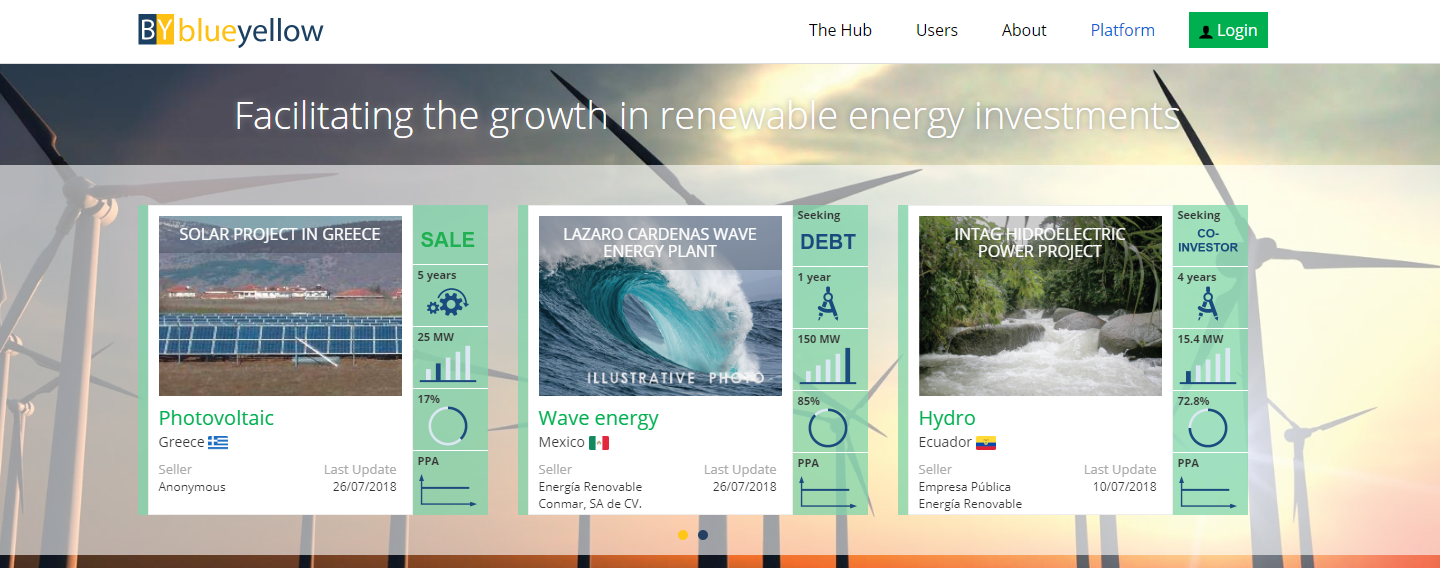Click the Mexican flag icon
The width and height of the screenshot is (1440, 568).
599,442
